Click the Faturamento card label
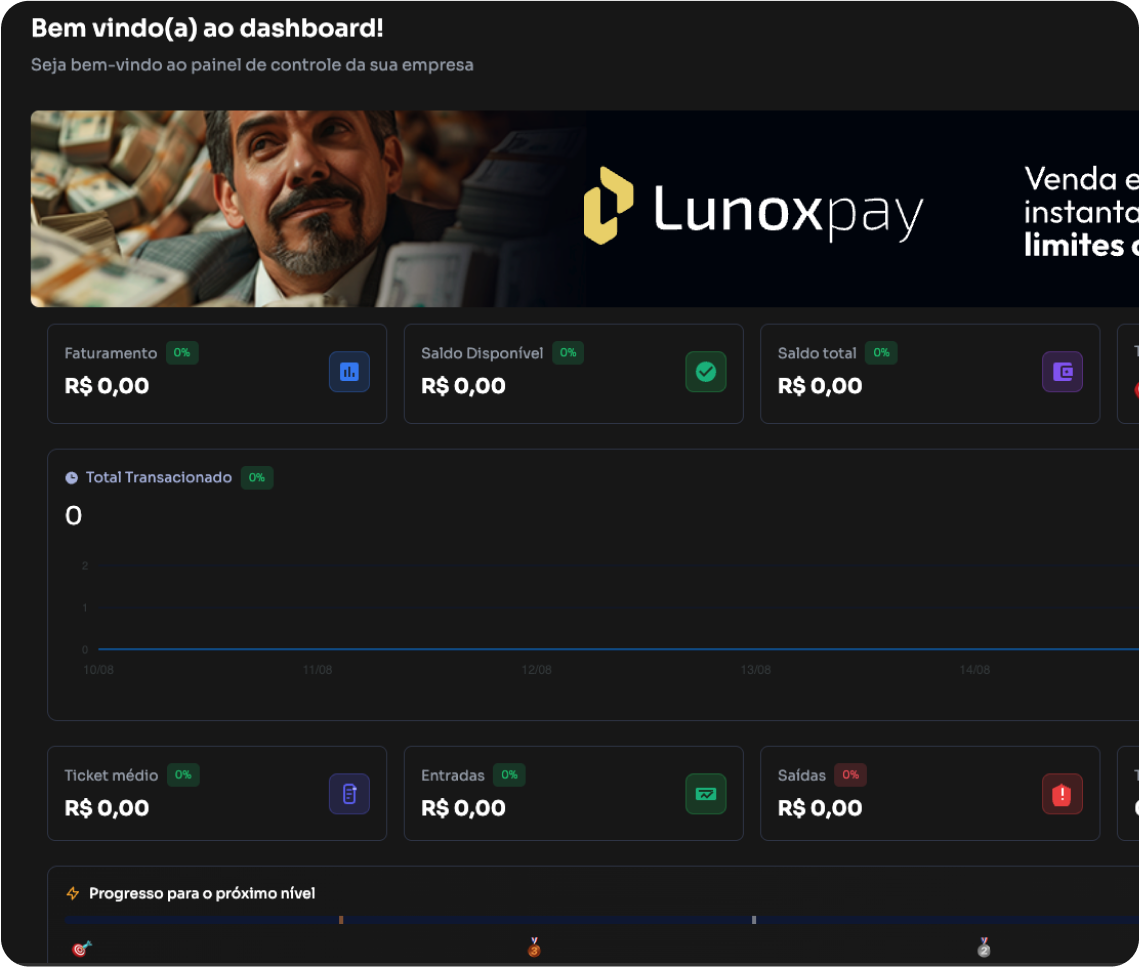The height and width of the screenshot is (967, 1139). (x=110, y=353)
